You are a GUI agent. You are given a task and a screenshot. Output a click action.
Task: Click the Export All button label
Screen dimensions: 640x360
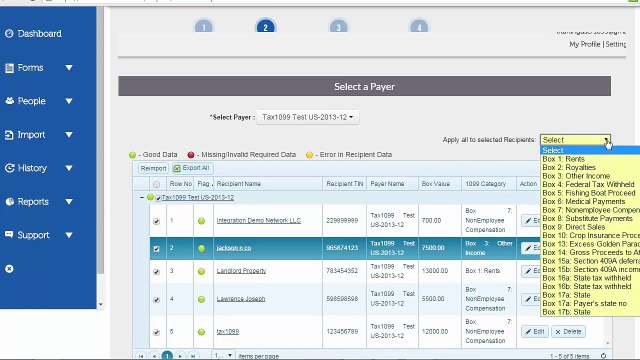tap(196, 168)
